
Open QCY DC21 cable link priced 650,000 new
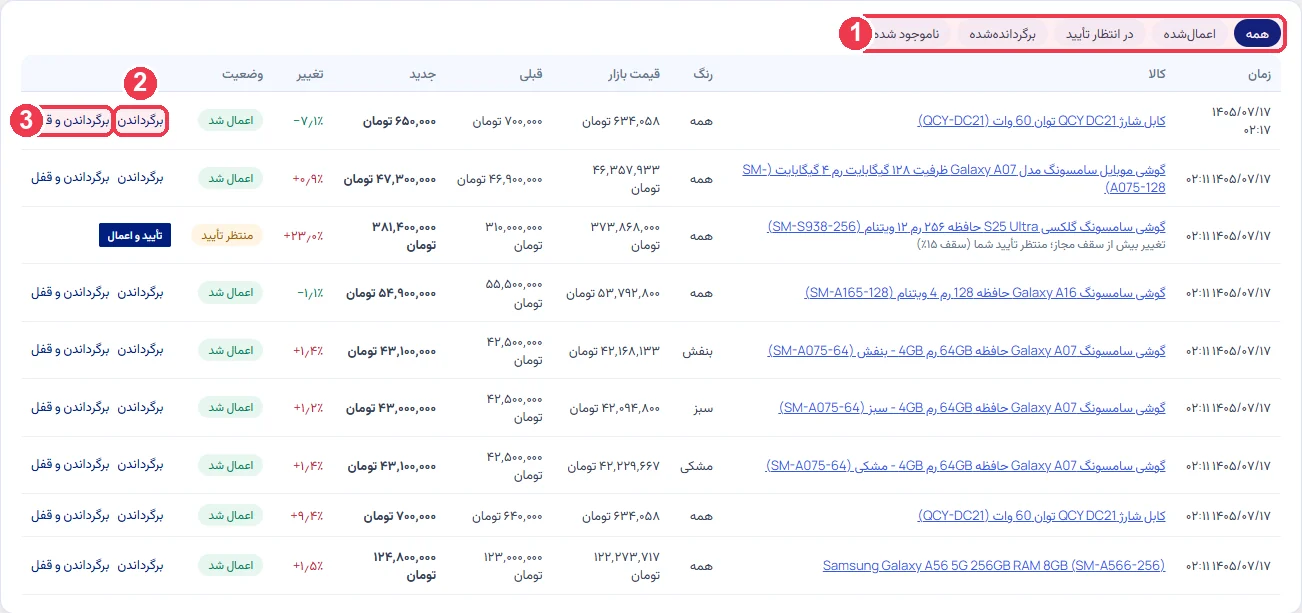click(x=1041, y=120)
